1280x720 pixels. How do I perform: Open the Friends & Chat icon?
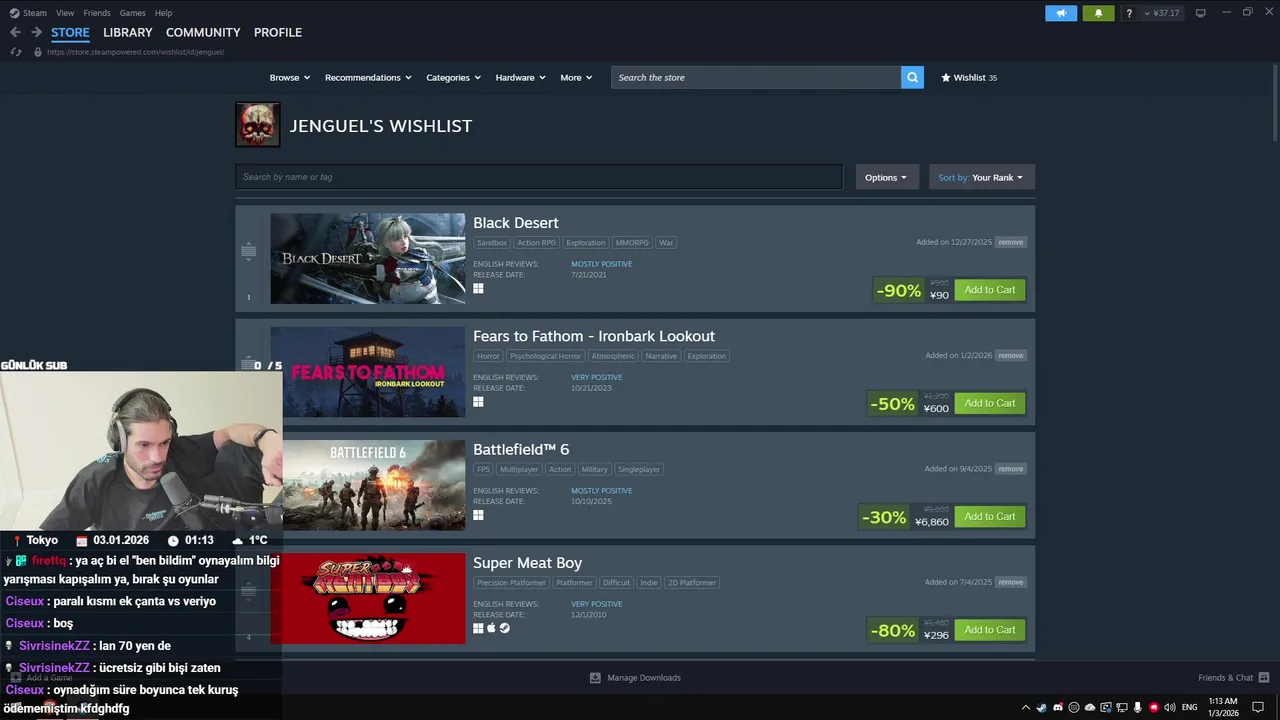coord(1264,677)
